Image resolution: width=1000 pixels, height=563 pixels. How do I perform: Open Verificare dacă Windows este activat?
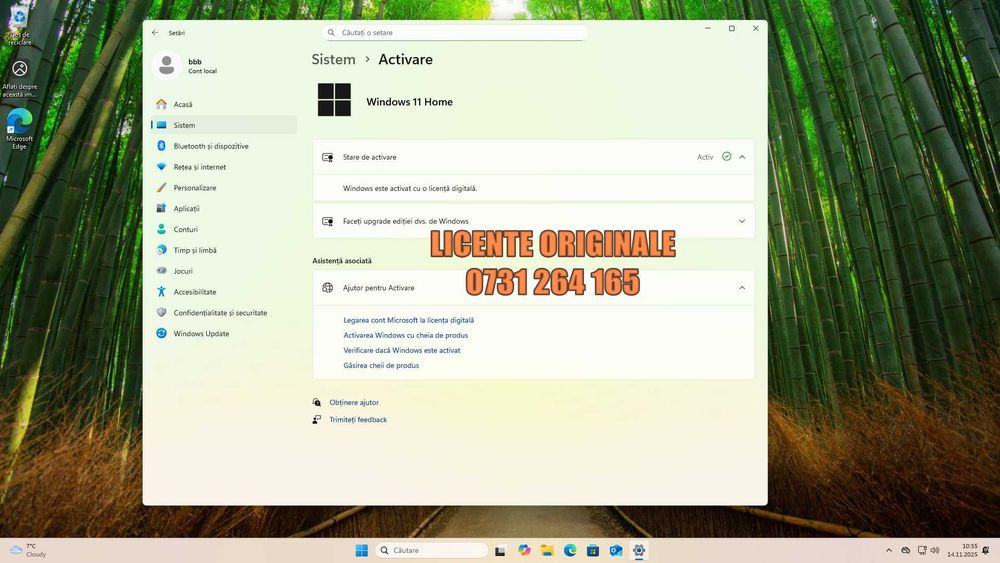[x=402, y=350]
